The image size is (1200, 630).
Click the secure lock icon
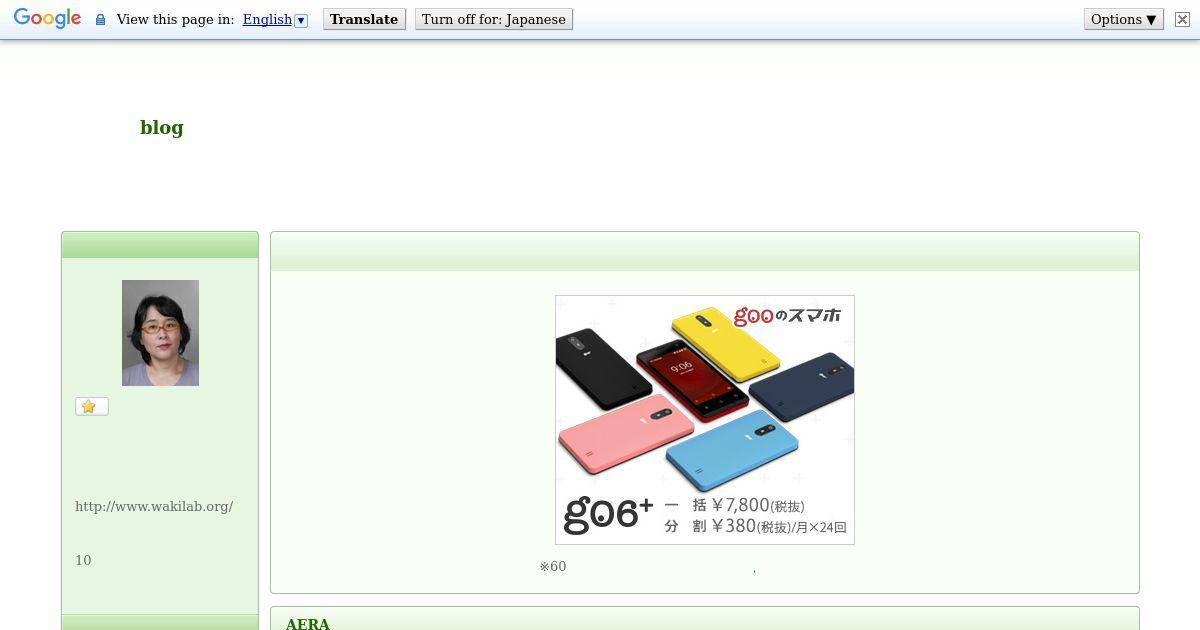click(x=100, y=19)
